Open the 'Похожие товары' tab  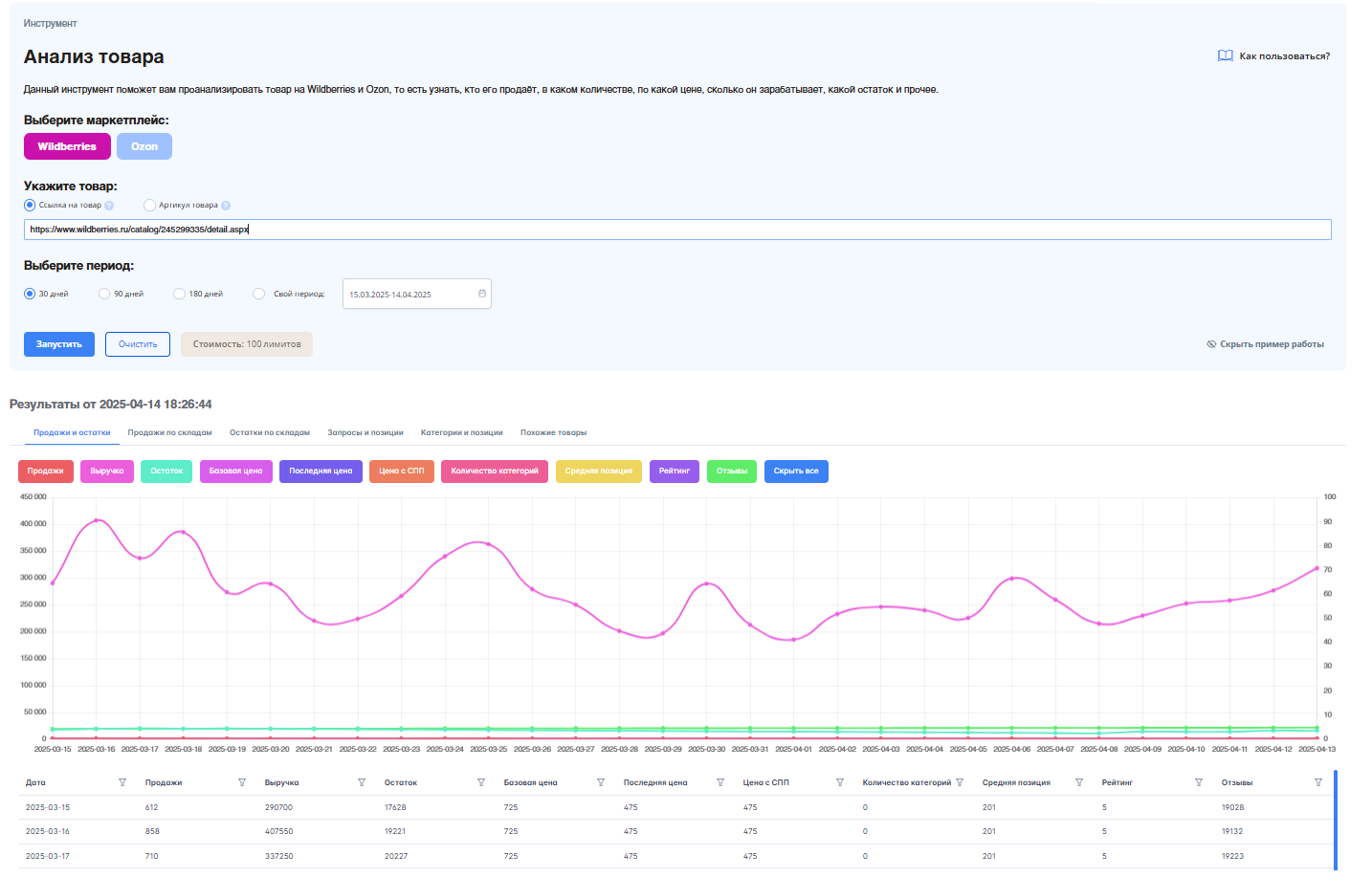pyautogui.click(x=553, y=432)
